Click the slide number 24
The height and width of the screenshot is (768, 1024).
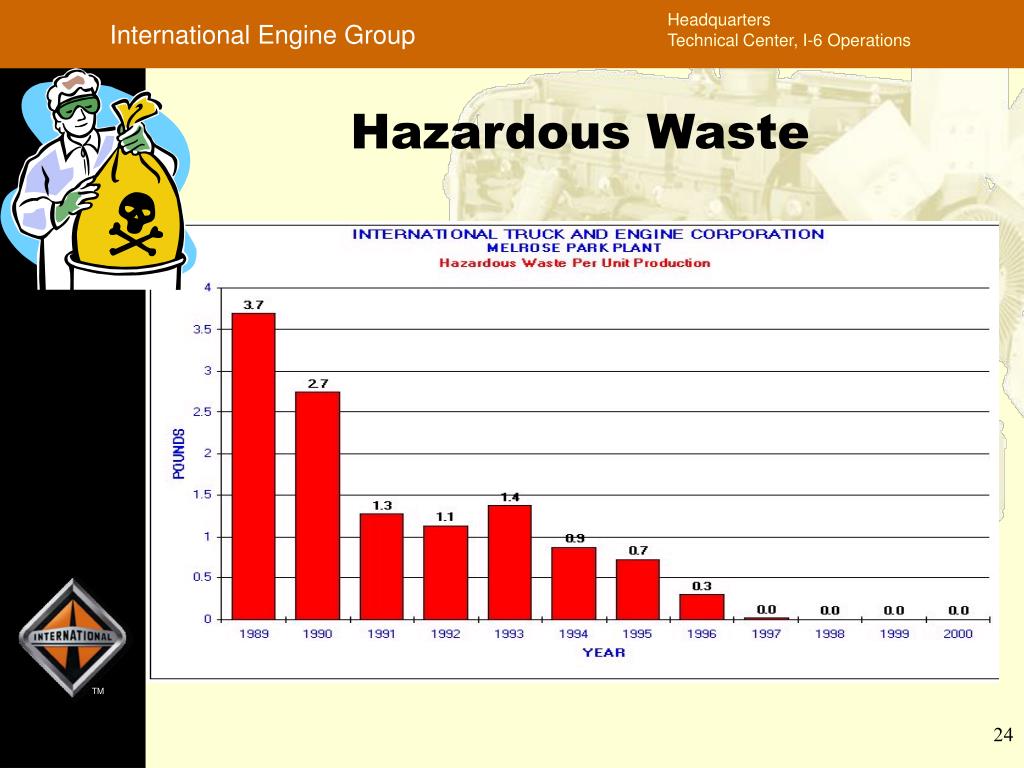[1002, 735]
